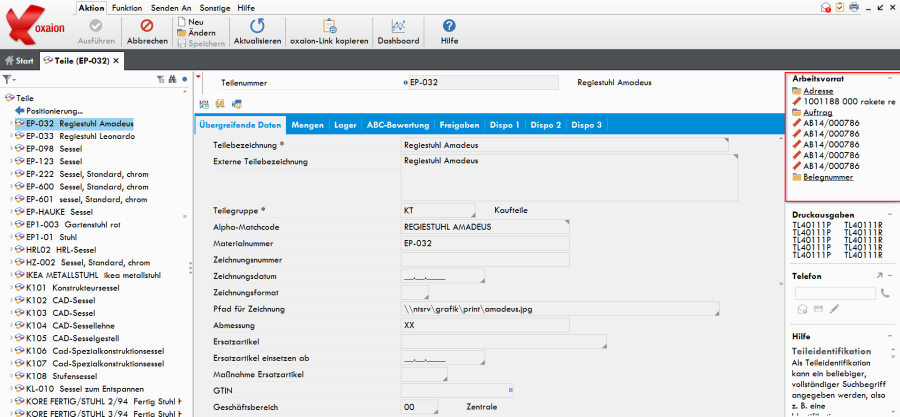The width and height of the screenshot is (900, 417).
Task: Click the binoculars search icon above tree
Action: tap(172, 79)
